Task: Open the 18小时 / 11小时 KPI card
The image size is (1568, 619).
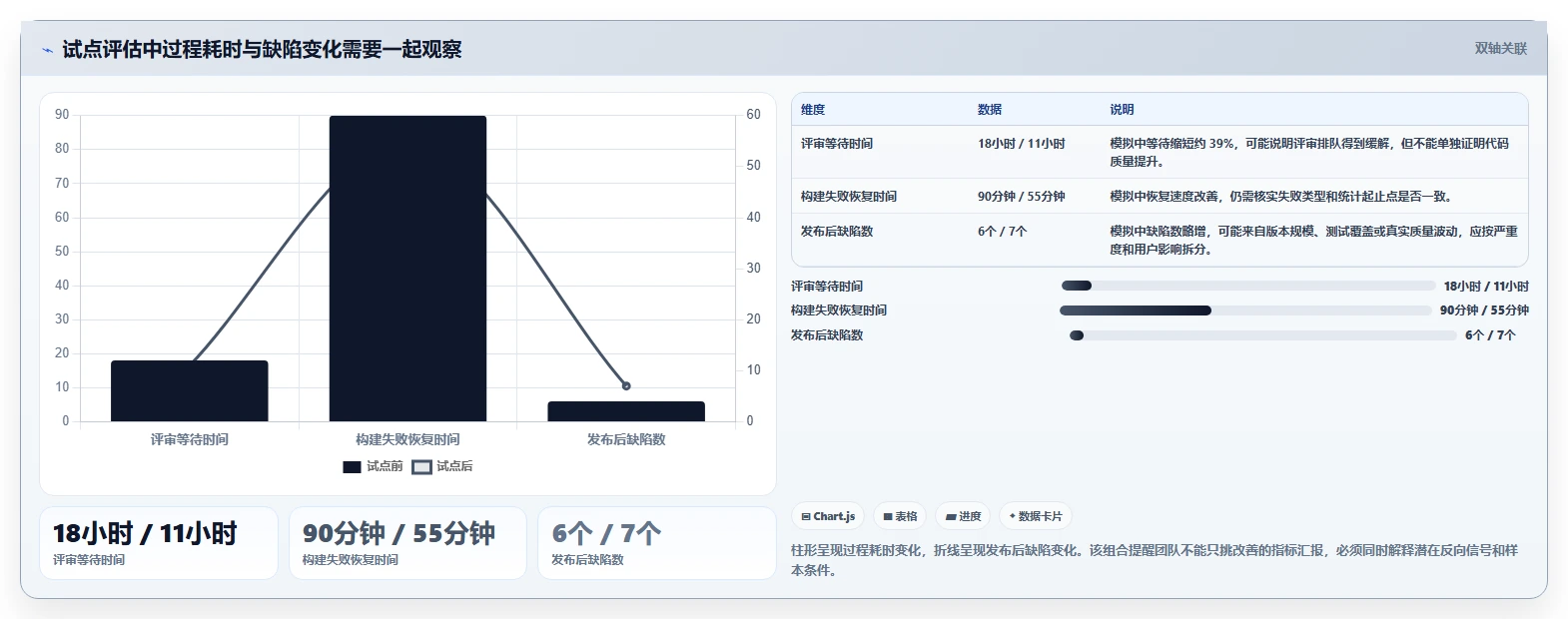Action: tap(159, 543)
